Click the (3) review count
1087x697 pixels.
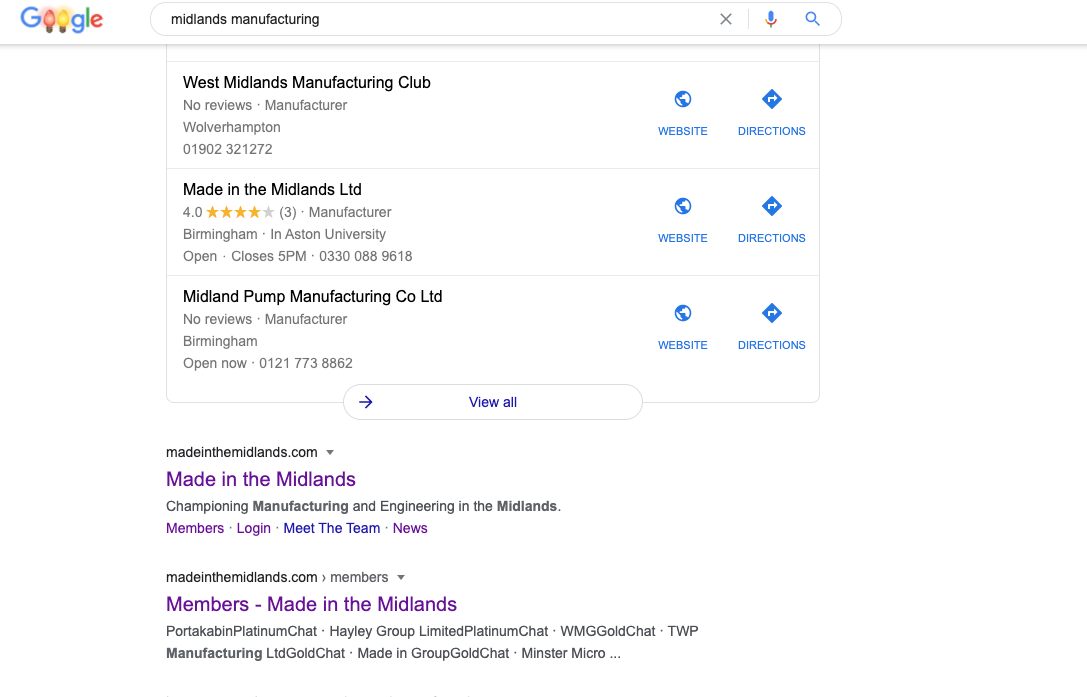click(288, 212)
